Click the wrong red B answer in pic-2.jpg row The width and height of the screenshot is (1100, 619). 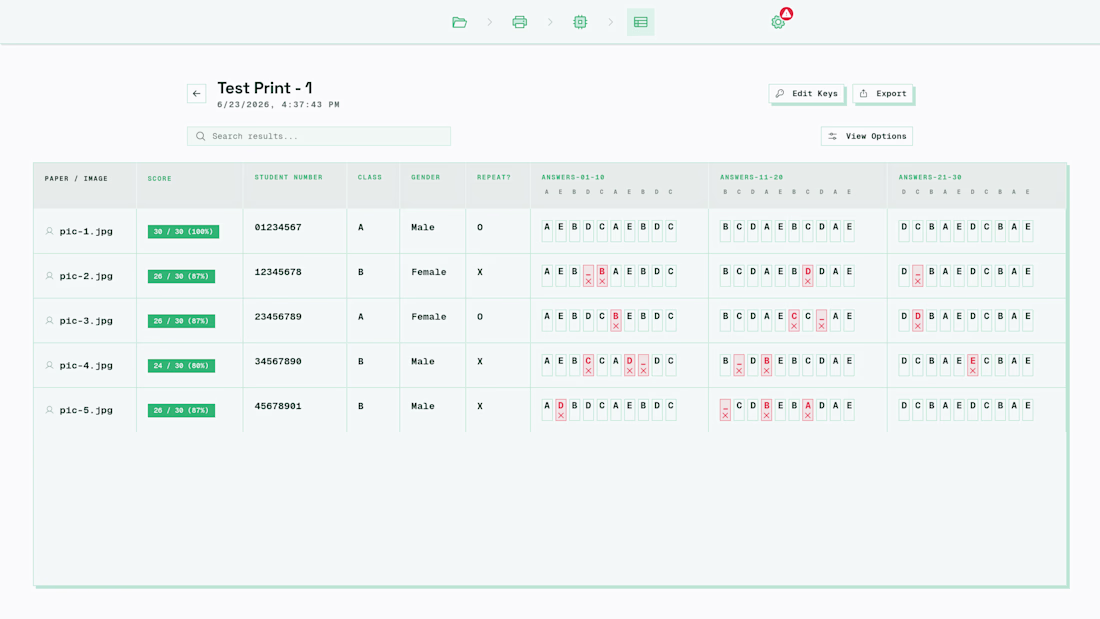602,276
